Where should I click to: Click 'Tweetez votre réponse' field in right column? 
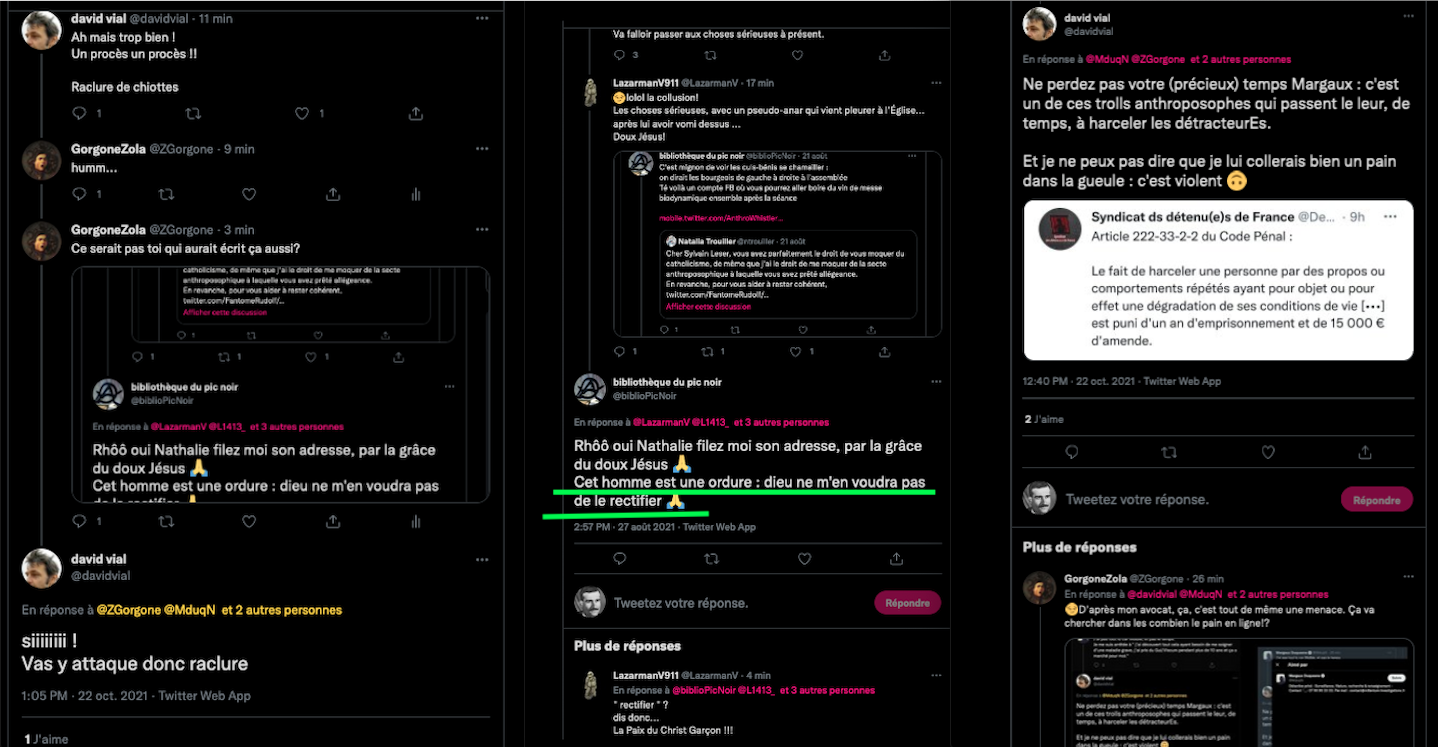pyautogui.click(x=1137, y=499)
